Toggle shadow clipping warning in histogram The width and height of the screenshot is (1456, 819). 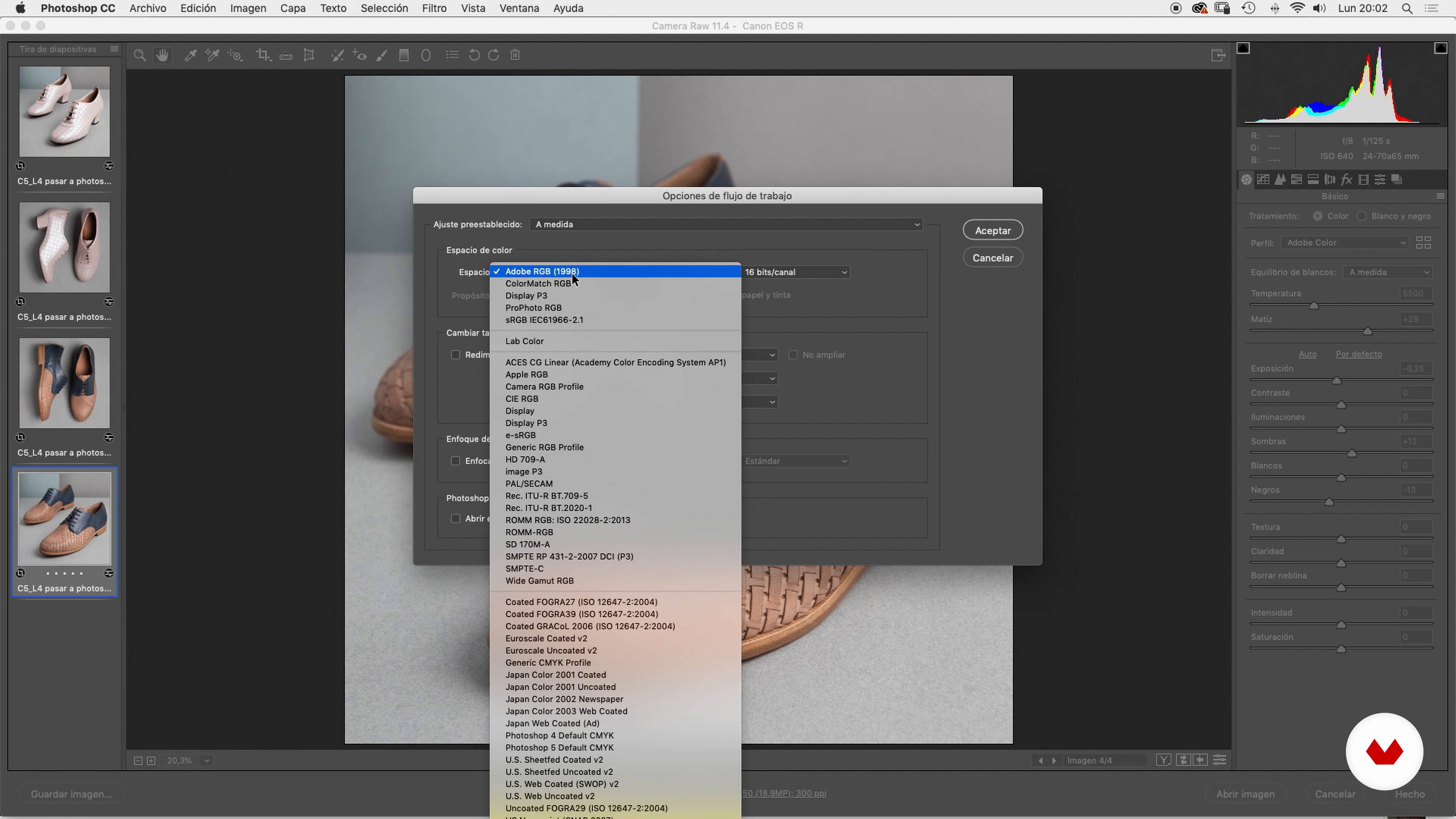[x=1243, y=48]
